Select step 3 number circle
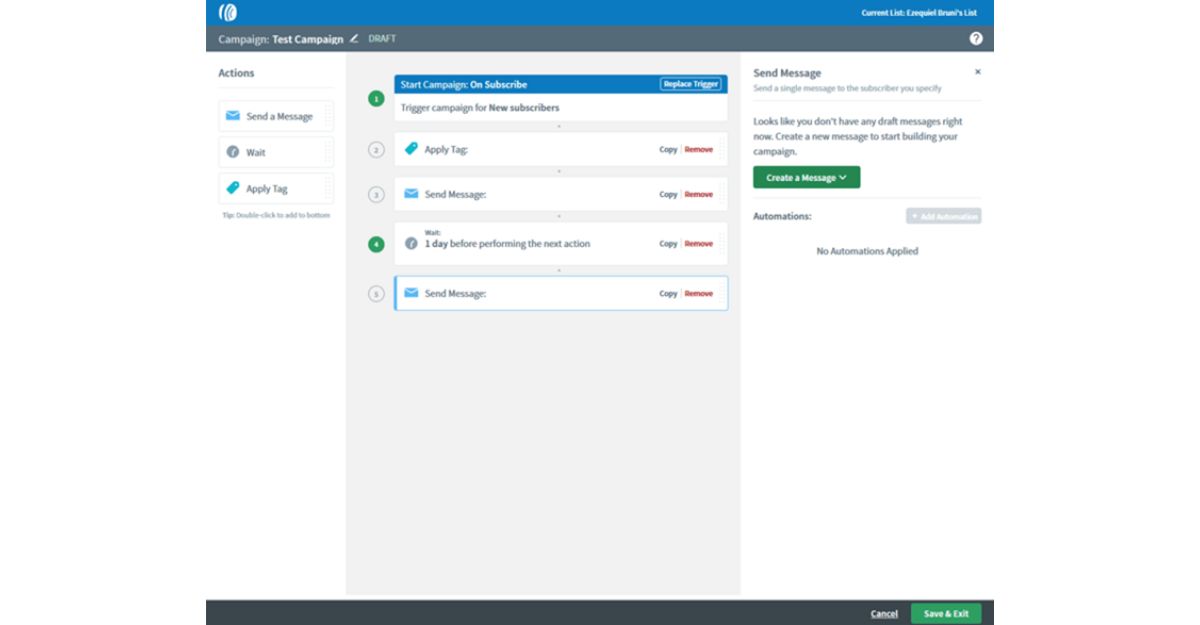 (376, 194)
